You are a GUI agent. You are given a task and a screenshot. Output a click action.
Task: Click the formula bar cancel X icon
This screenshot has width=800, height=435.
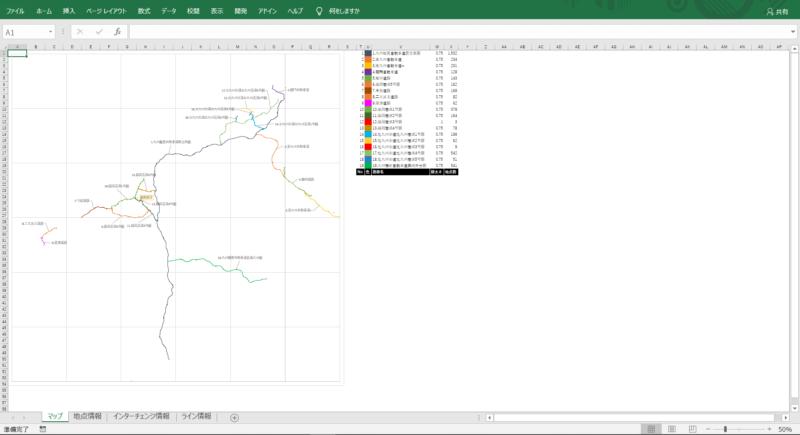point(80,32)
